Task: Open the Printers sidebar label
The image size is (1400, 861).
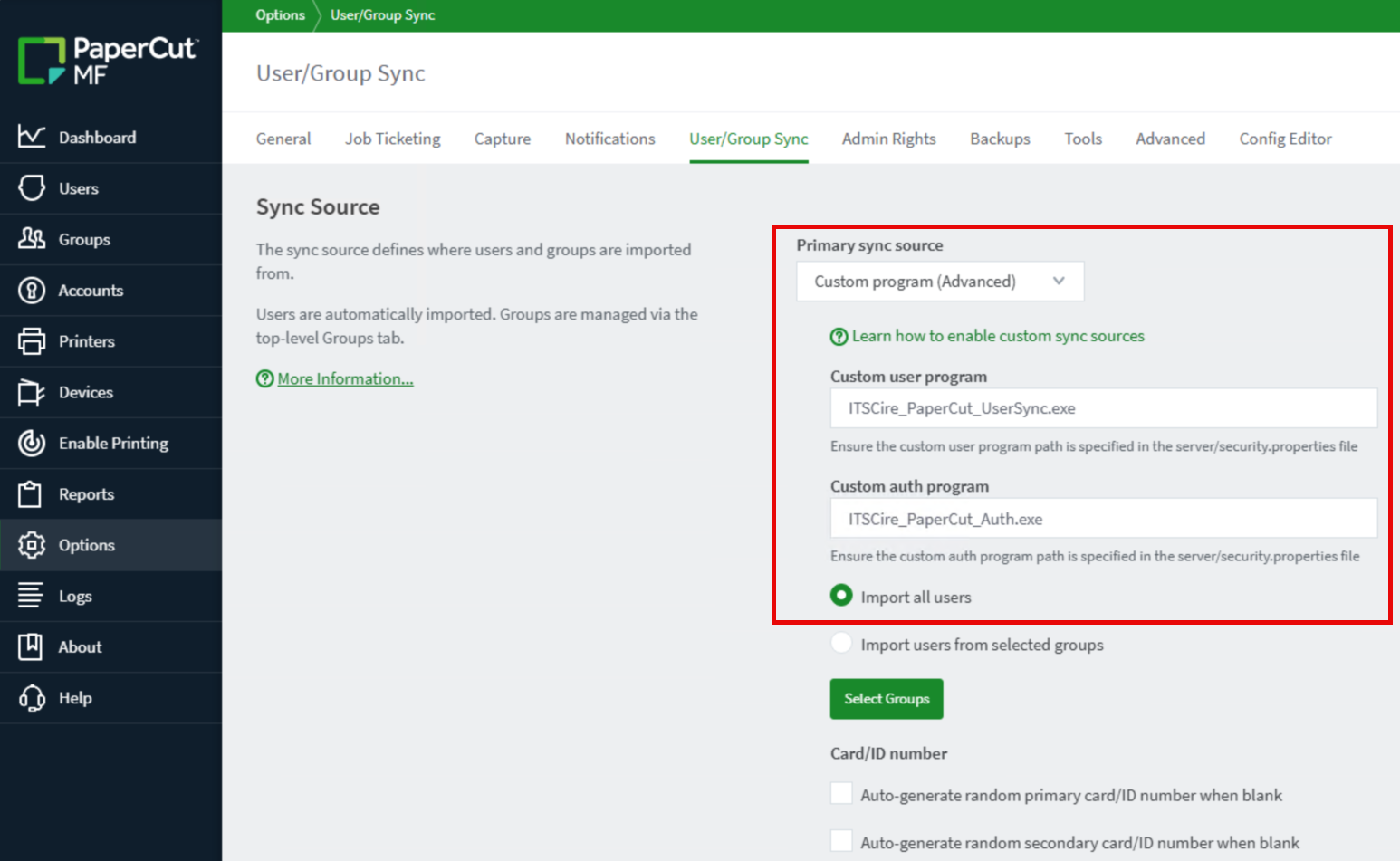Action: (87, 341)
